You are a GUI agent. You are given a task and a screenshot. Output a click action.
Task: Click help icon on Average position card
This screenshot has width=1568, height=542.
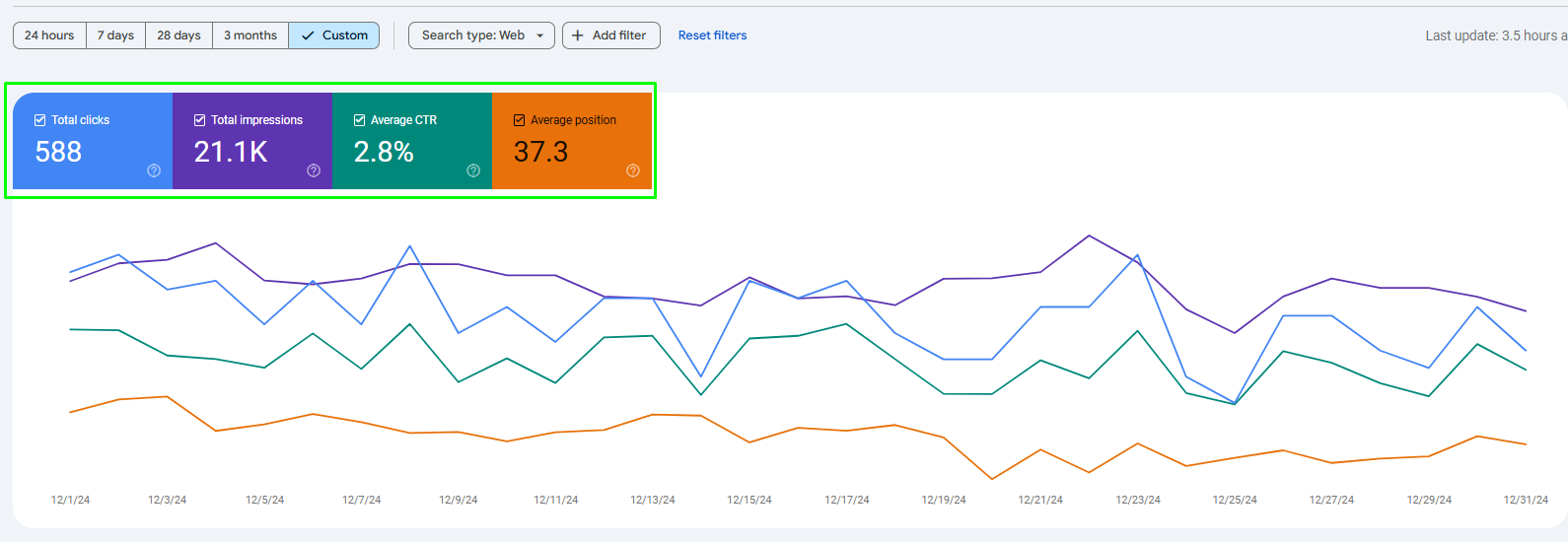point(633,170)
